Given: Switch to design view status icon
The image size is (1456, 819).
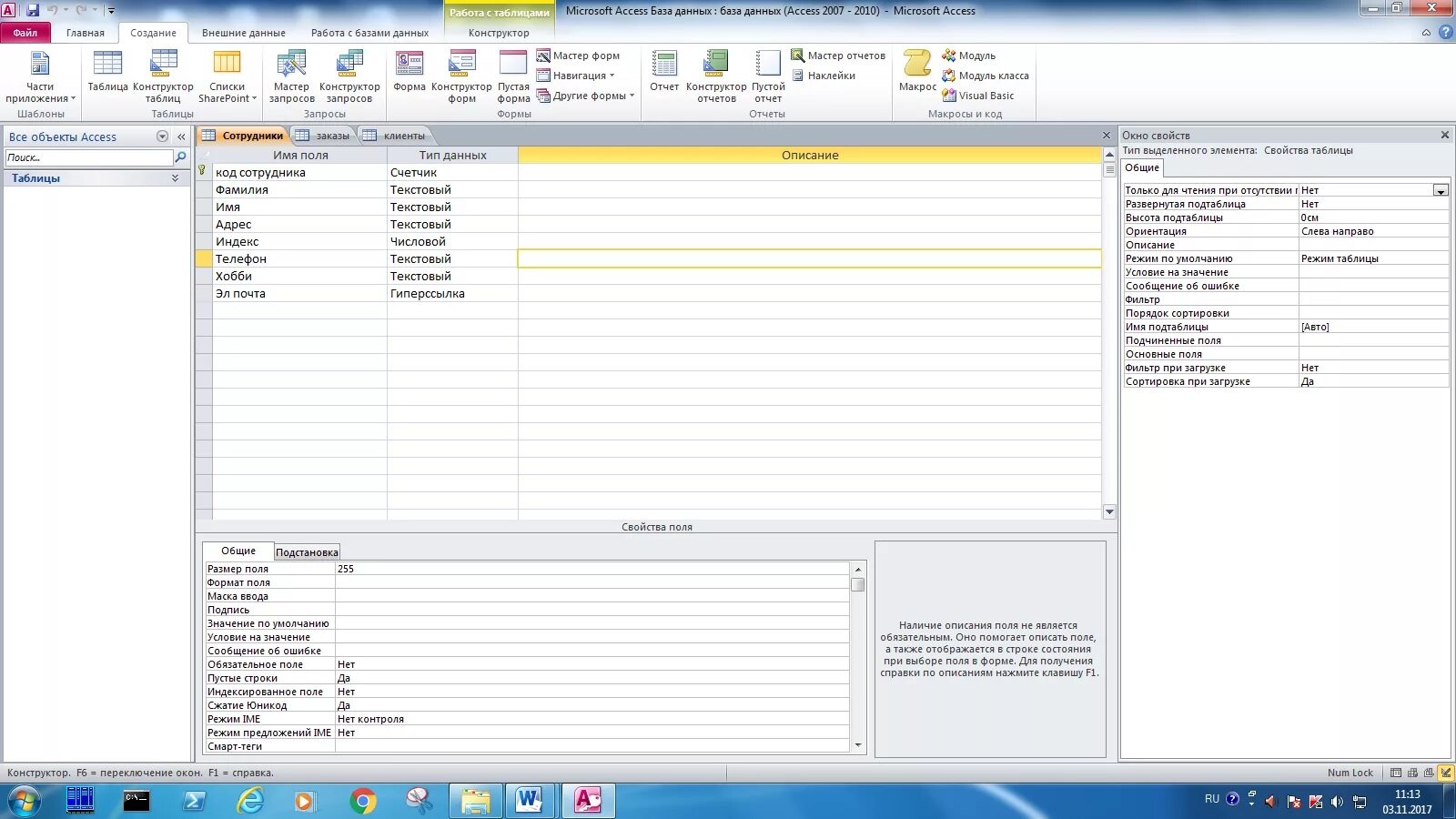Looking at the screenshot, I should [x=1445, y=773].
